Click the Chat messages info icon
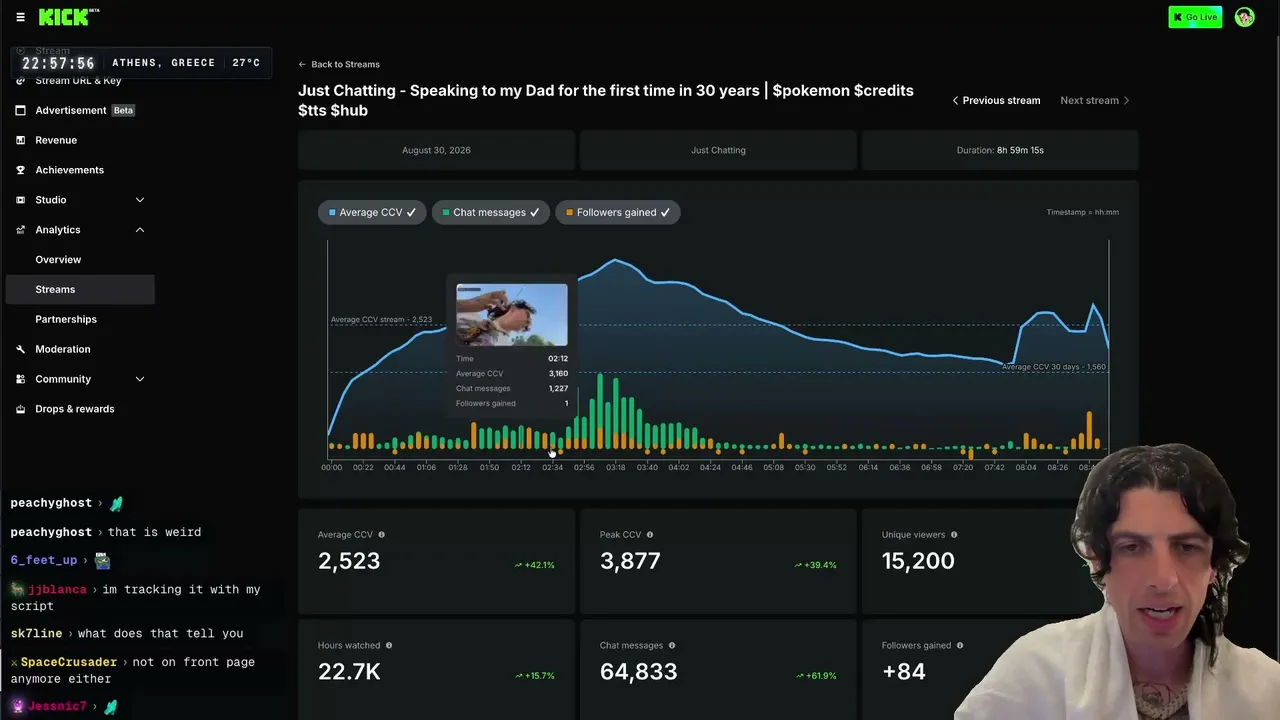The image size is (1280, 720). click(671, 646)
